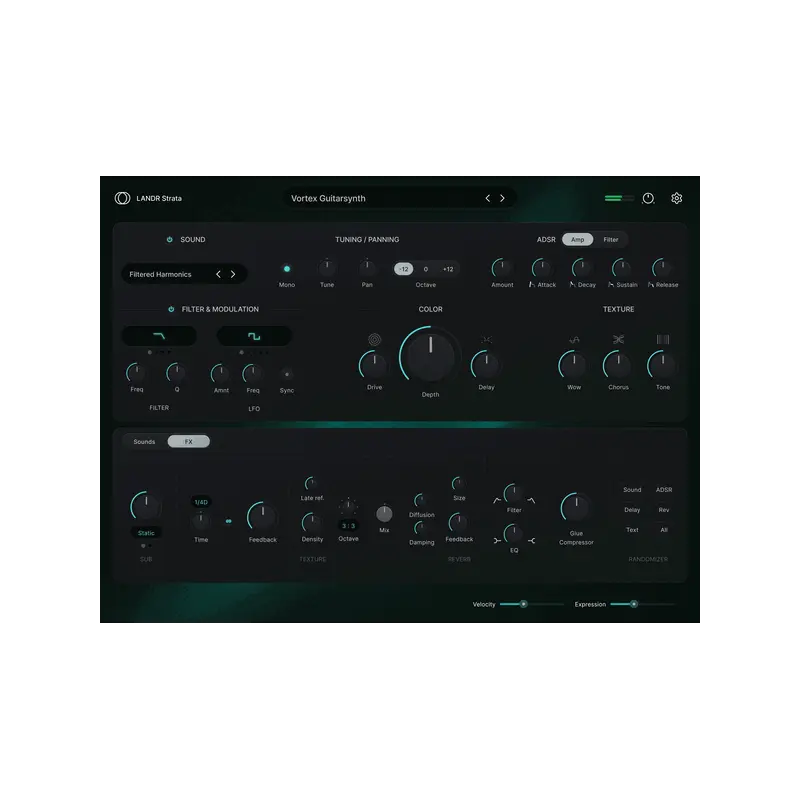
Task: Open the LFO square waveform selector
Action: [254, 336]
